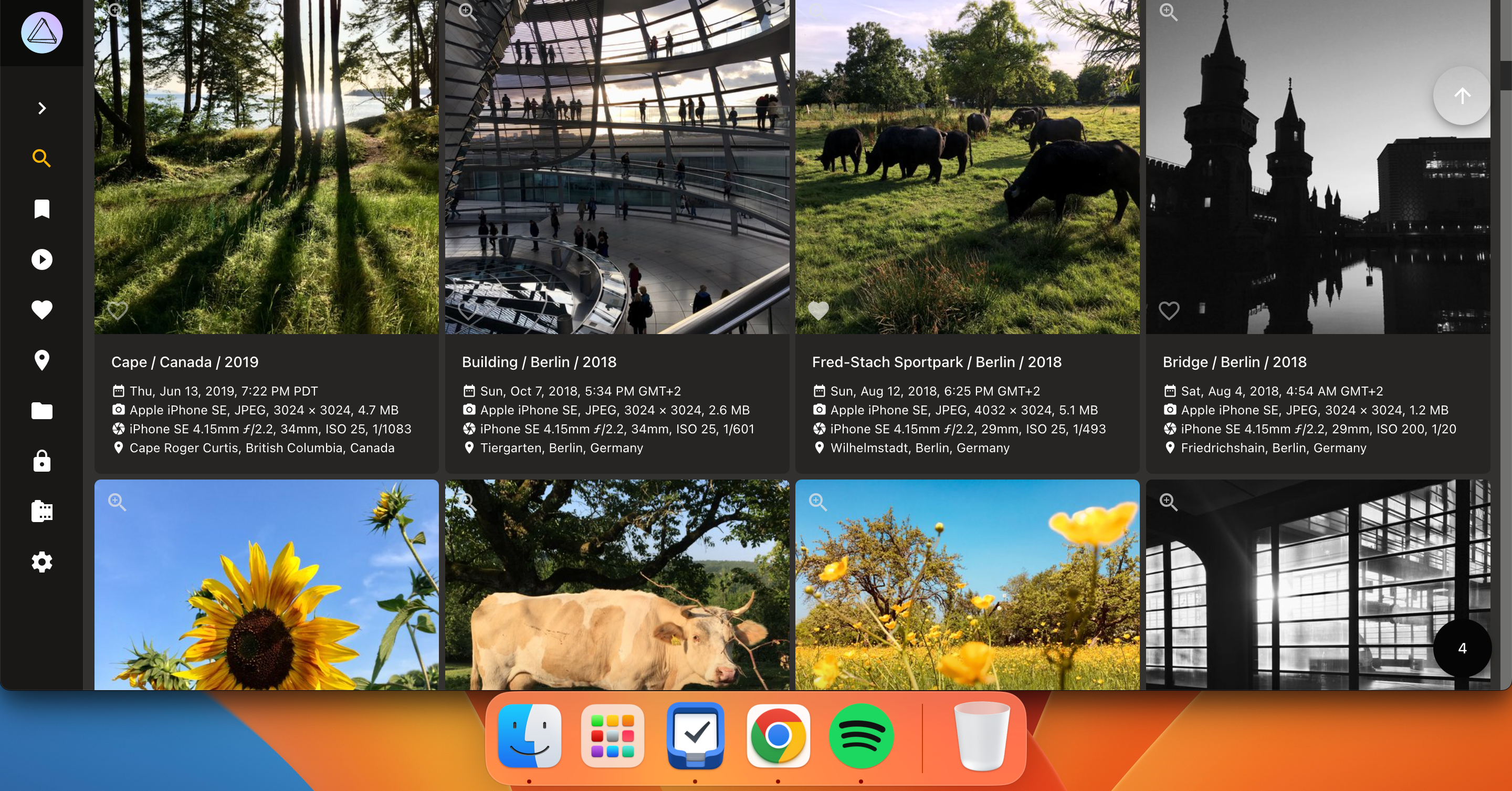Launch Spotify from the dock
This screenshot has width=1512, height=791.
pyautogui.click(x=860, y=736)
